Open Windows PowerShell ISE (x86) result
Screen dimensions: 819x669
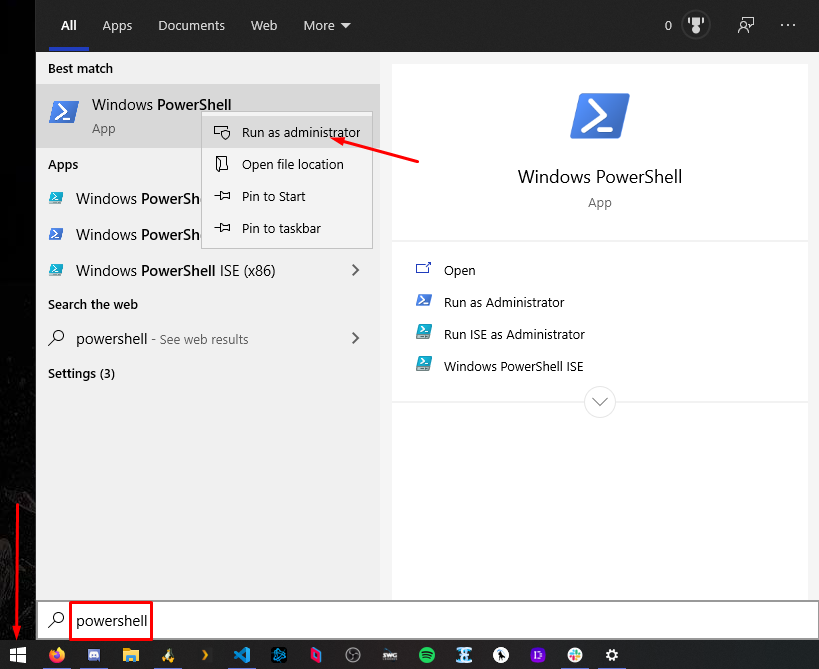pyautogui.click(x=208, y=271)
